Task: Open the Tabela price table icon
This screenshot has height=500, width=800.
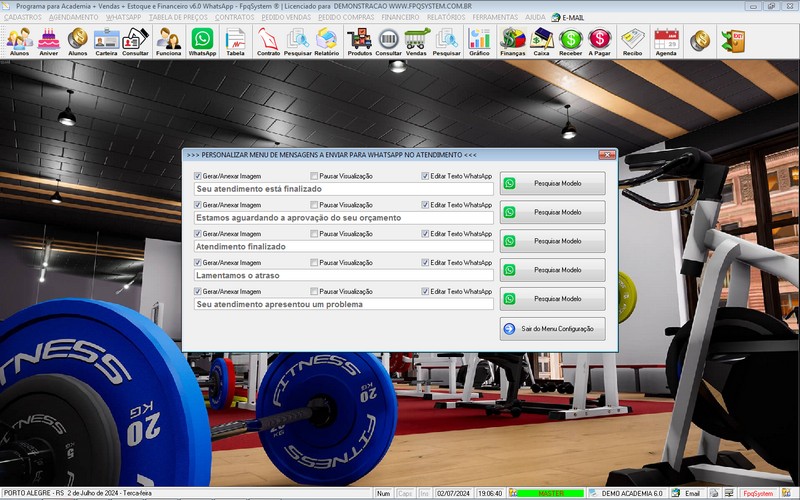Action: [235, 41]
